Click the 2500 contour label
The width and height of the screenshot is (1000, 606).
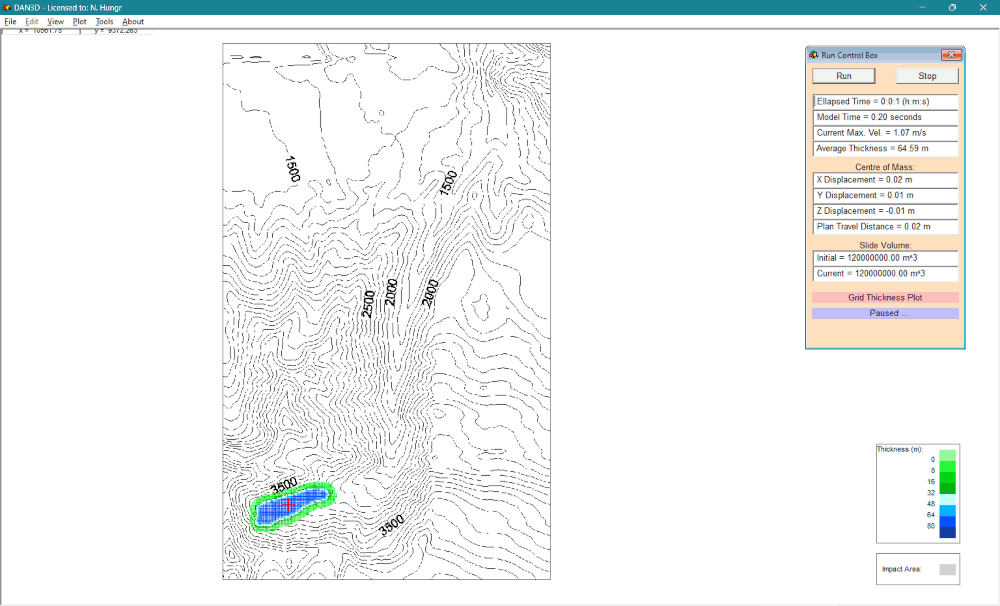click(368, 304)
